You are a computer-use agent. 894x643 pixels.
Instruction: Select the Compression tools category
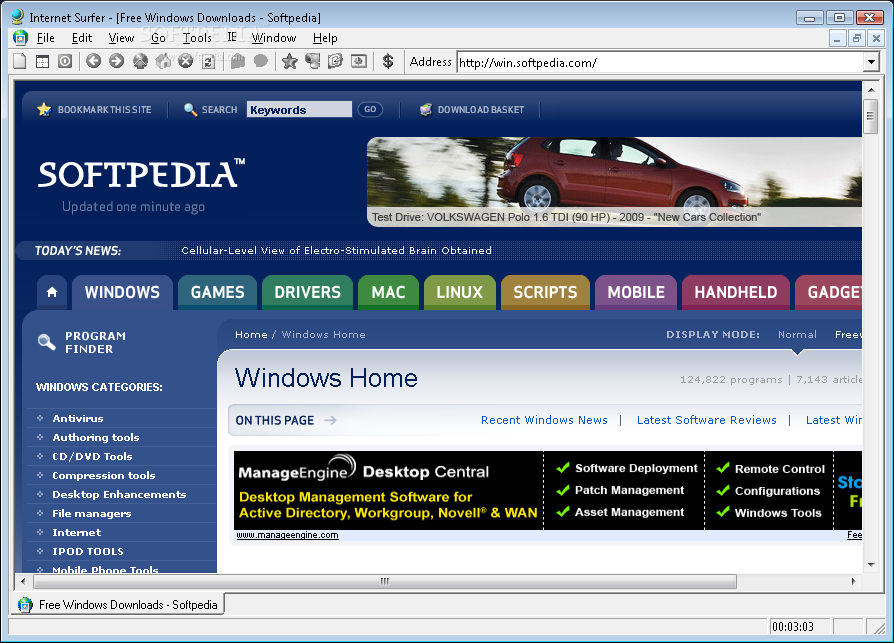(x=103, y=475)
